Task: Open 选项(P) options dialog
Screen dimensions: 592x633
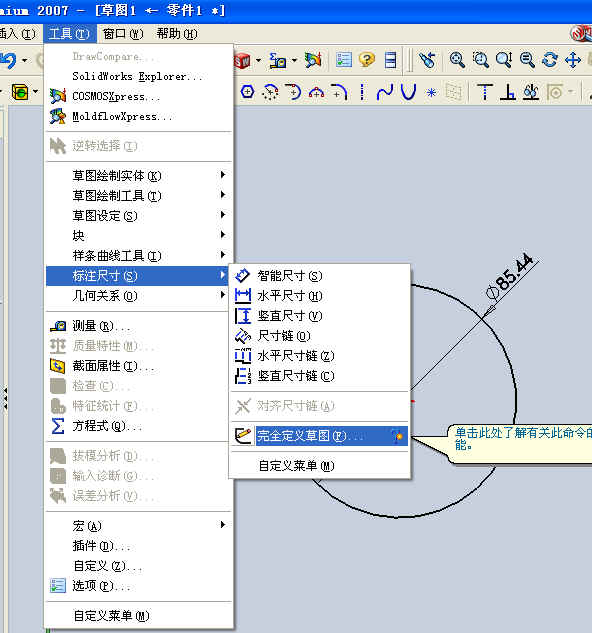Action: coord(139,586)
